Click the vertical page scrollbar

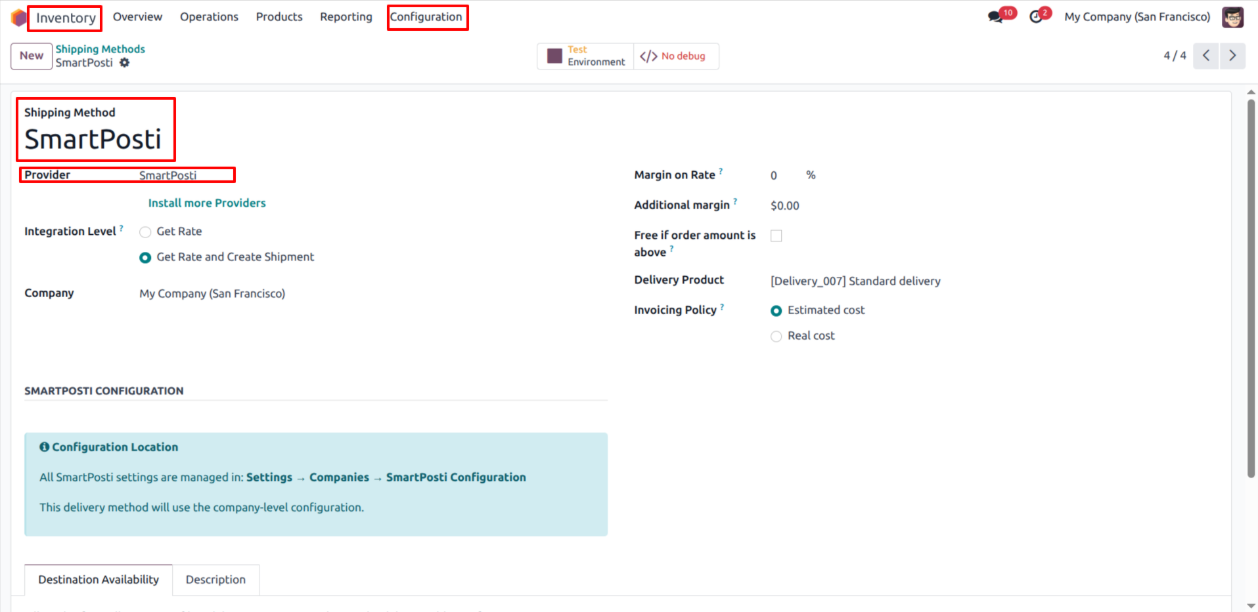point(1250,290)
